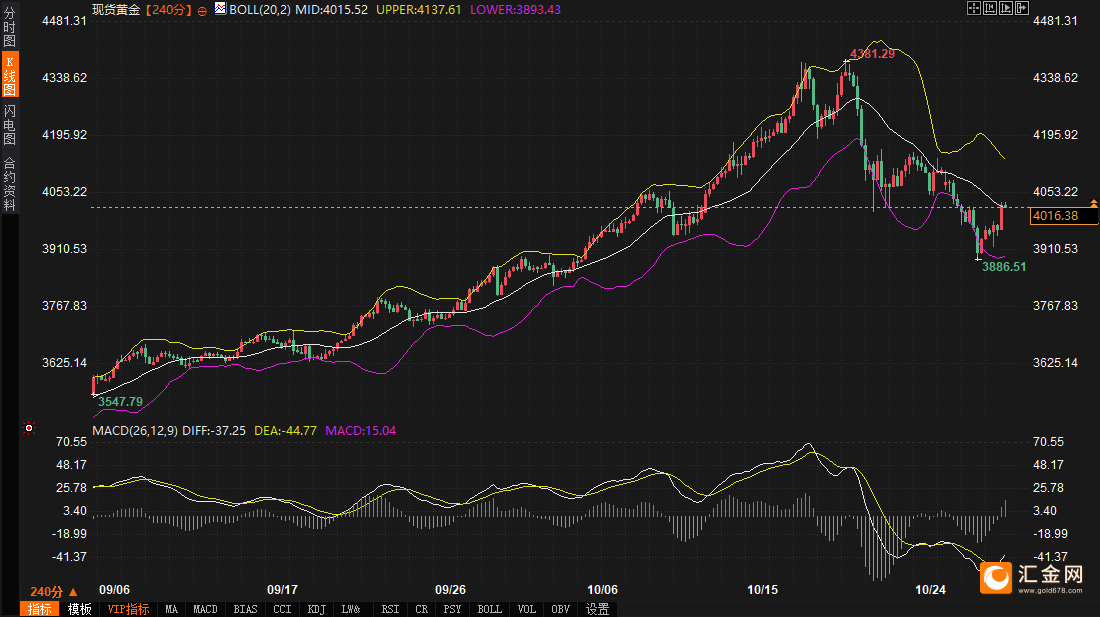Screen dimensions: 1100x617
Task: Click the MID:4015.52 value
Action: coord(331,10)
